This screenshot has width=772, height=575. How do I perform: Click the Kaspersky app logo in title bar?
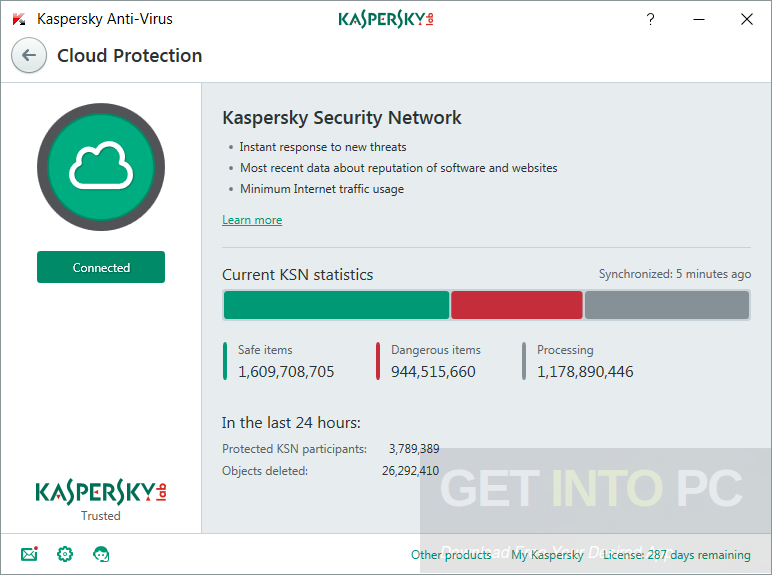point(19,19)
